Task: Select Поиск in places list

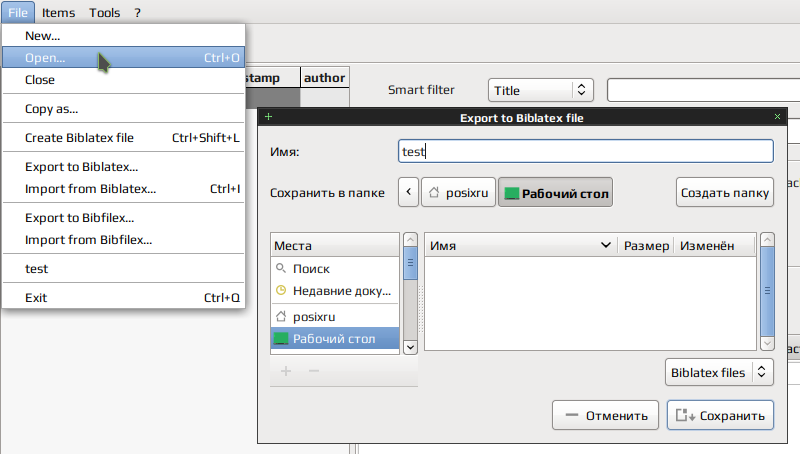Action: click(335, 269)
